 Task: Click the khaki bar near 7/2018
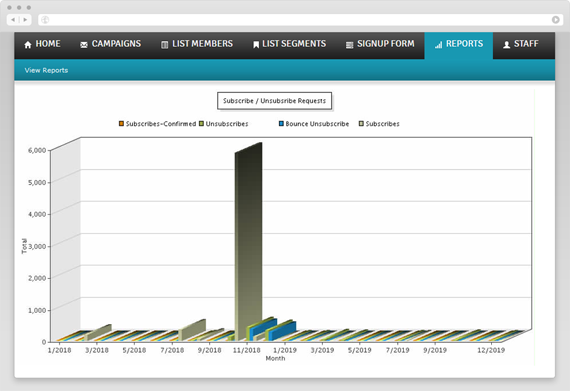192,329
